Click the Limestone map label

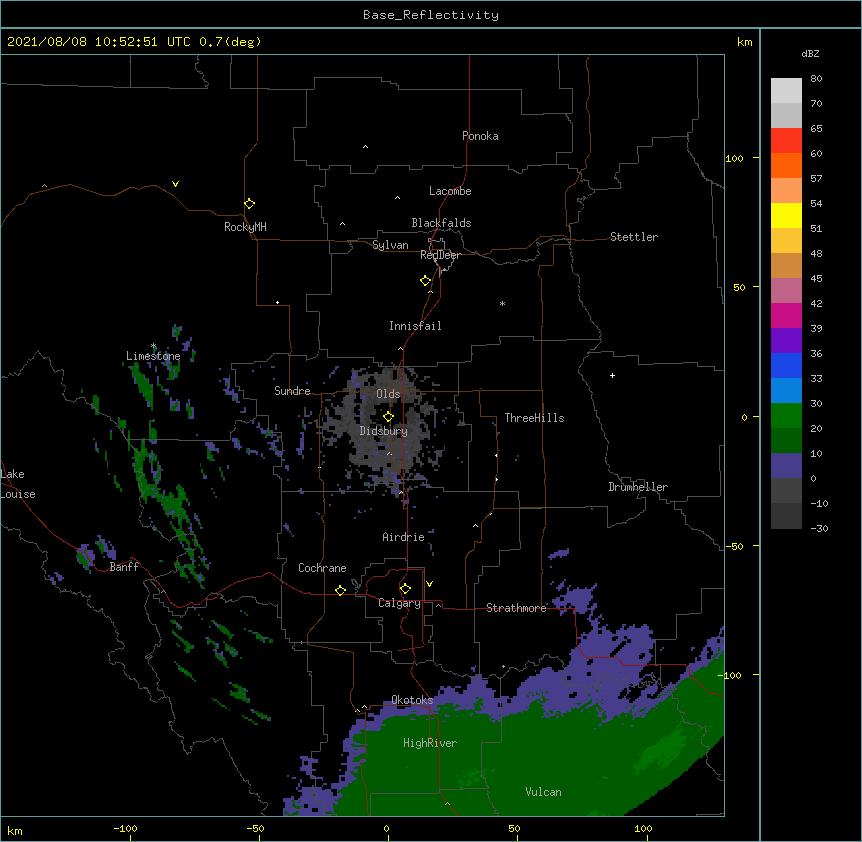[x=153, y=356]
